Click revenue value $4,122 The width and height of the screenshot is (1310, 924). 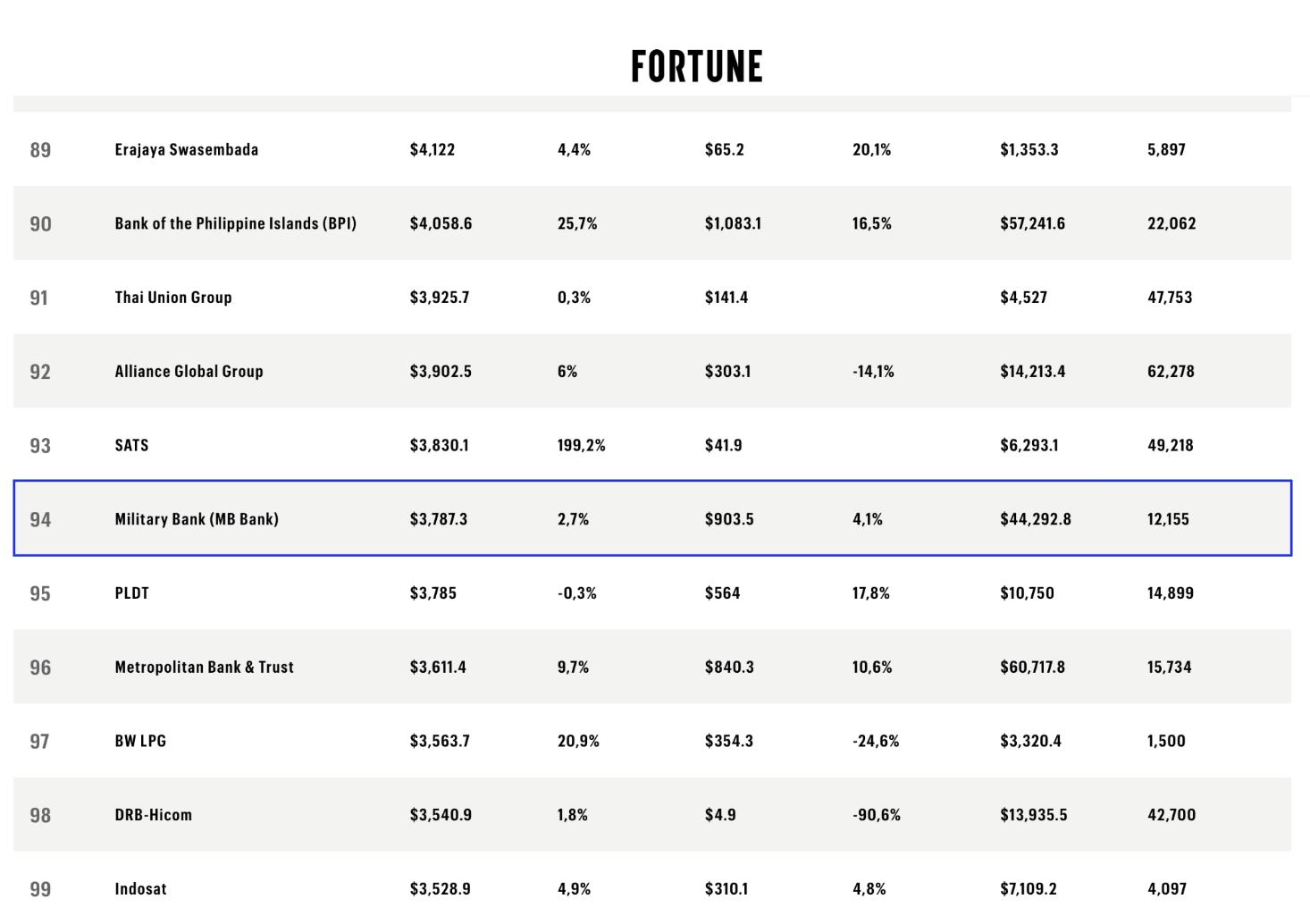click(432, 149)
